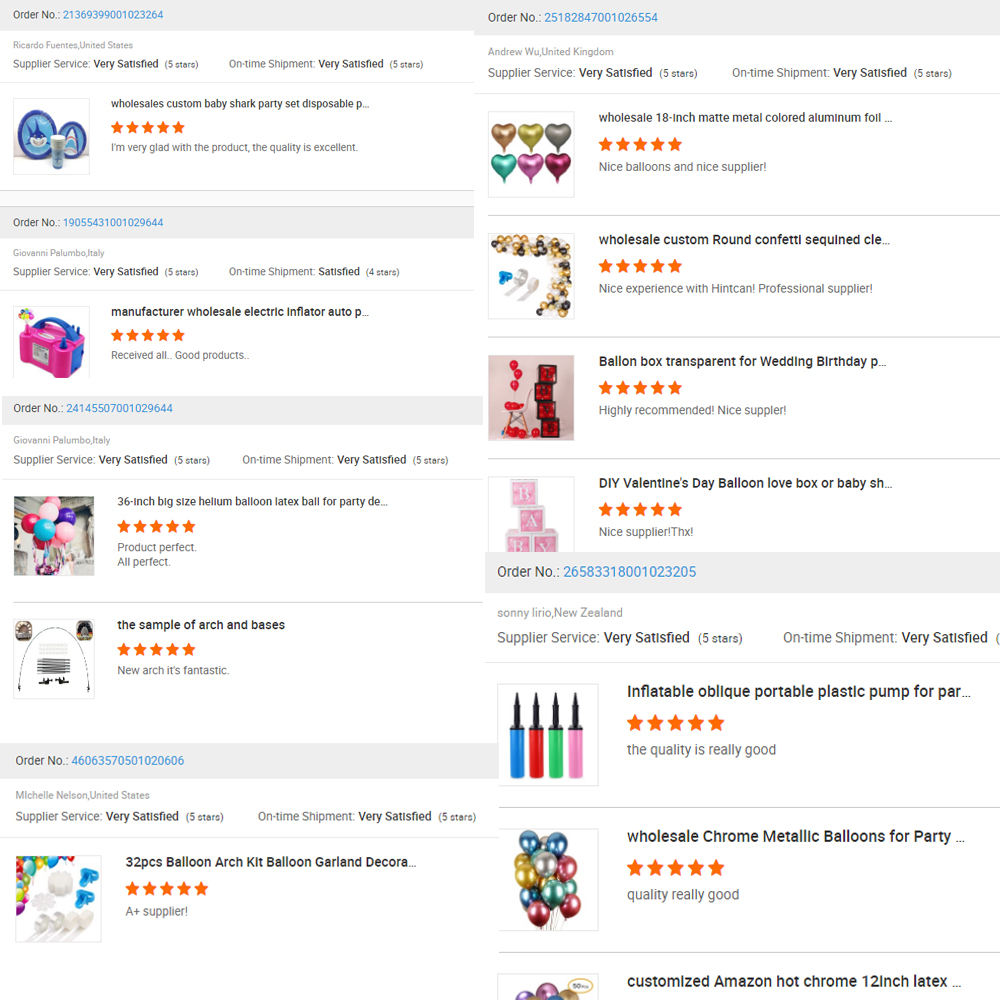Click the heart-shaped foil balloons thumbnail
Screen dimensions: 1000x1000
531,154
